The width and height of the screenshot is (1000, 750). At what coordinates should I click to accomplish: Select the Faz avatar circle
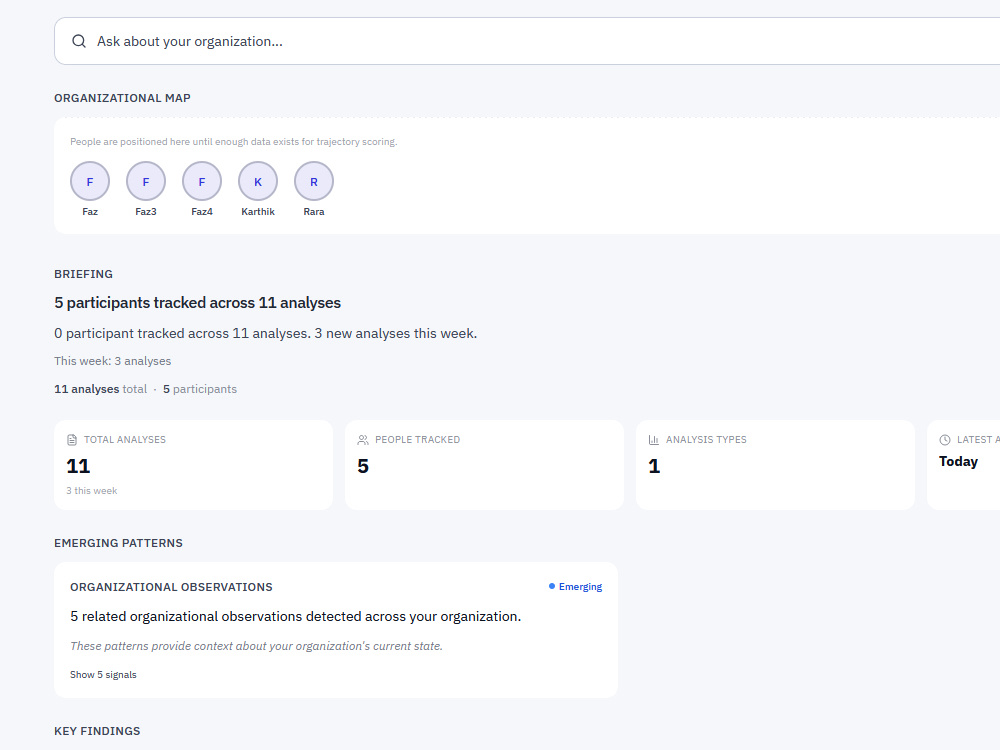[90, 181]
